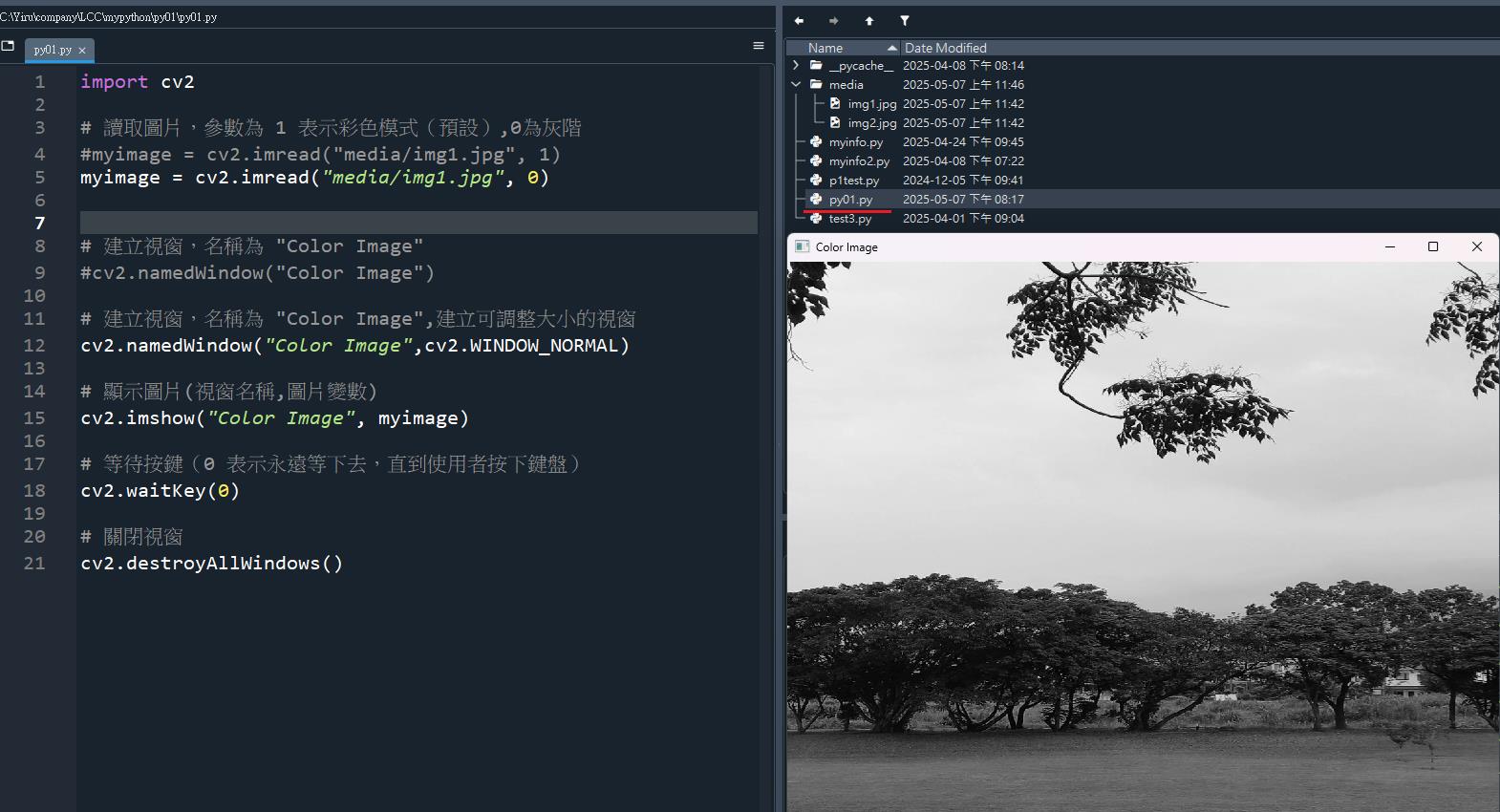The height and width of the screenshot is (812, 1500).
Task: Click the folder icon beside __pycache__
Action: click(816, 65)
